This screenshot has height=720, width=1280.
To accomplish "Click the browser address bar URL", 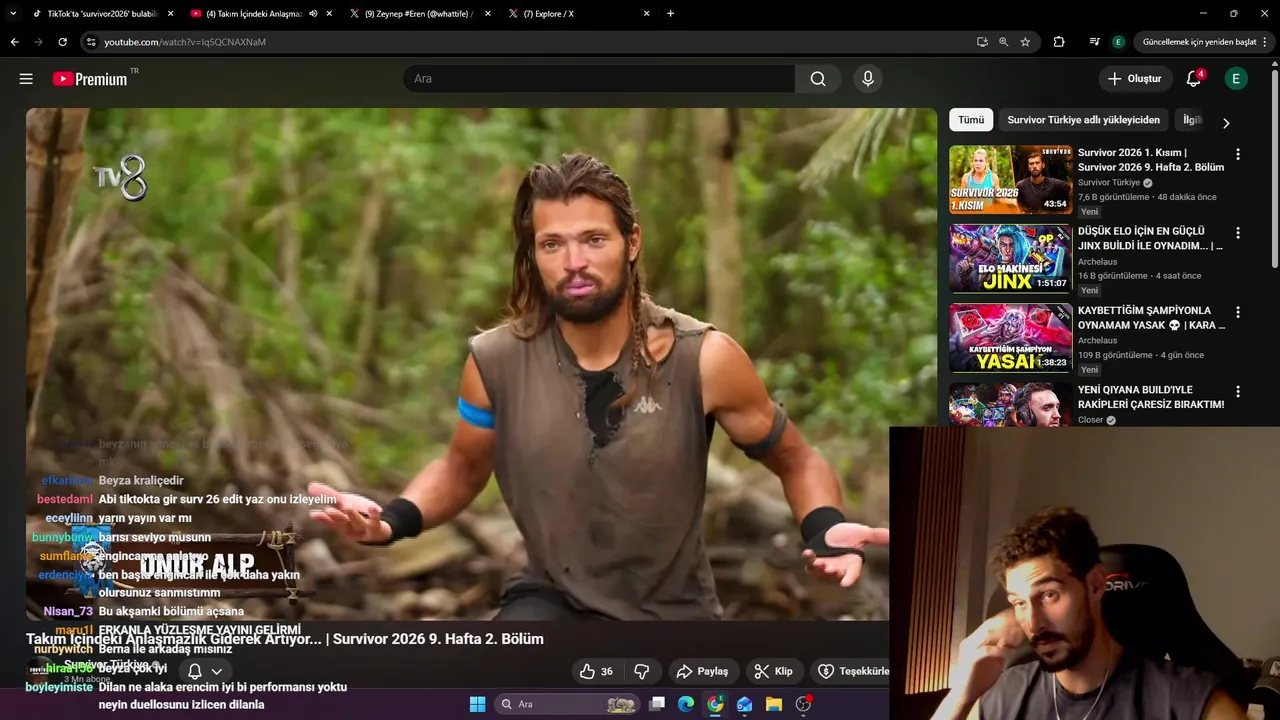I will point(185,42).
